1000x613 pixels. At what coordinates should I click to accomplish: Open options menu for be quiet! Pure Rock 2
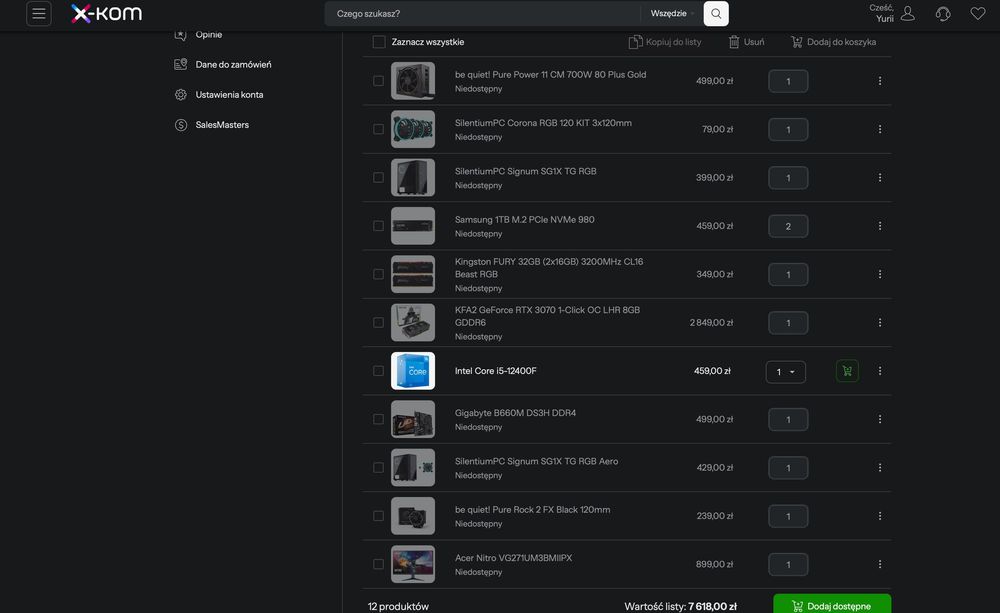coord(880,516)
